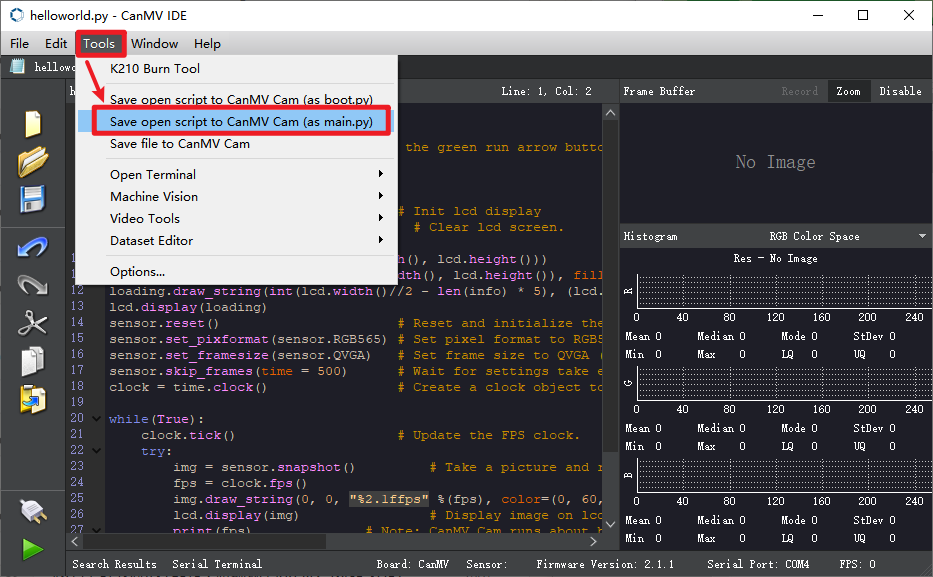Click the B channel histogram graph
933x577 pixels.
784,475
